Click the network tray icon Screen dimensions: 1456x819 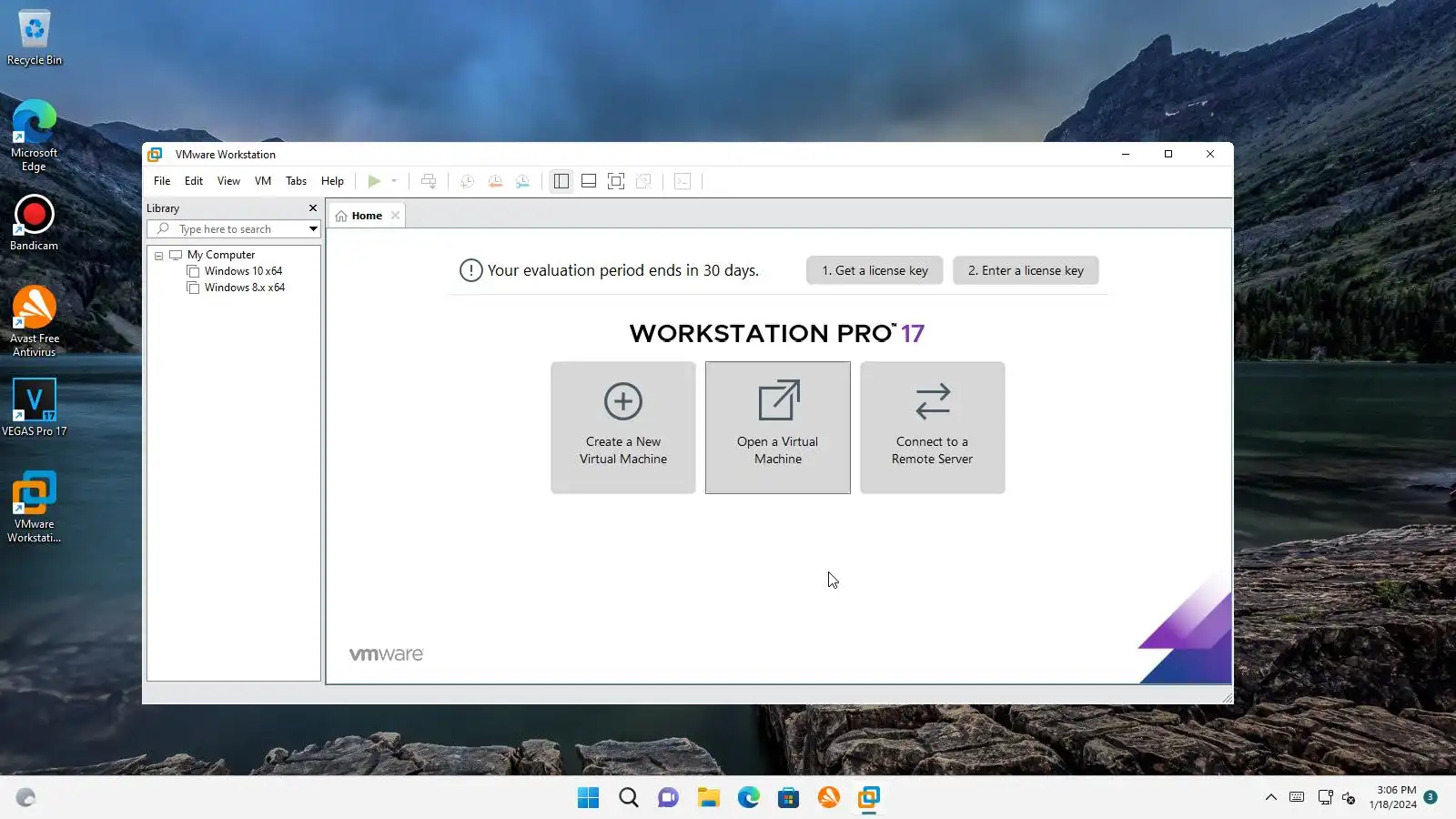pyautogui.click(x=1325, y=798)
